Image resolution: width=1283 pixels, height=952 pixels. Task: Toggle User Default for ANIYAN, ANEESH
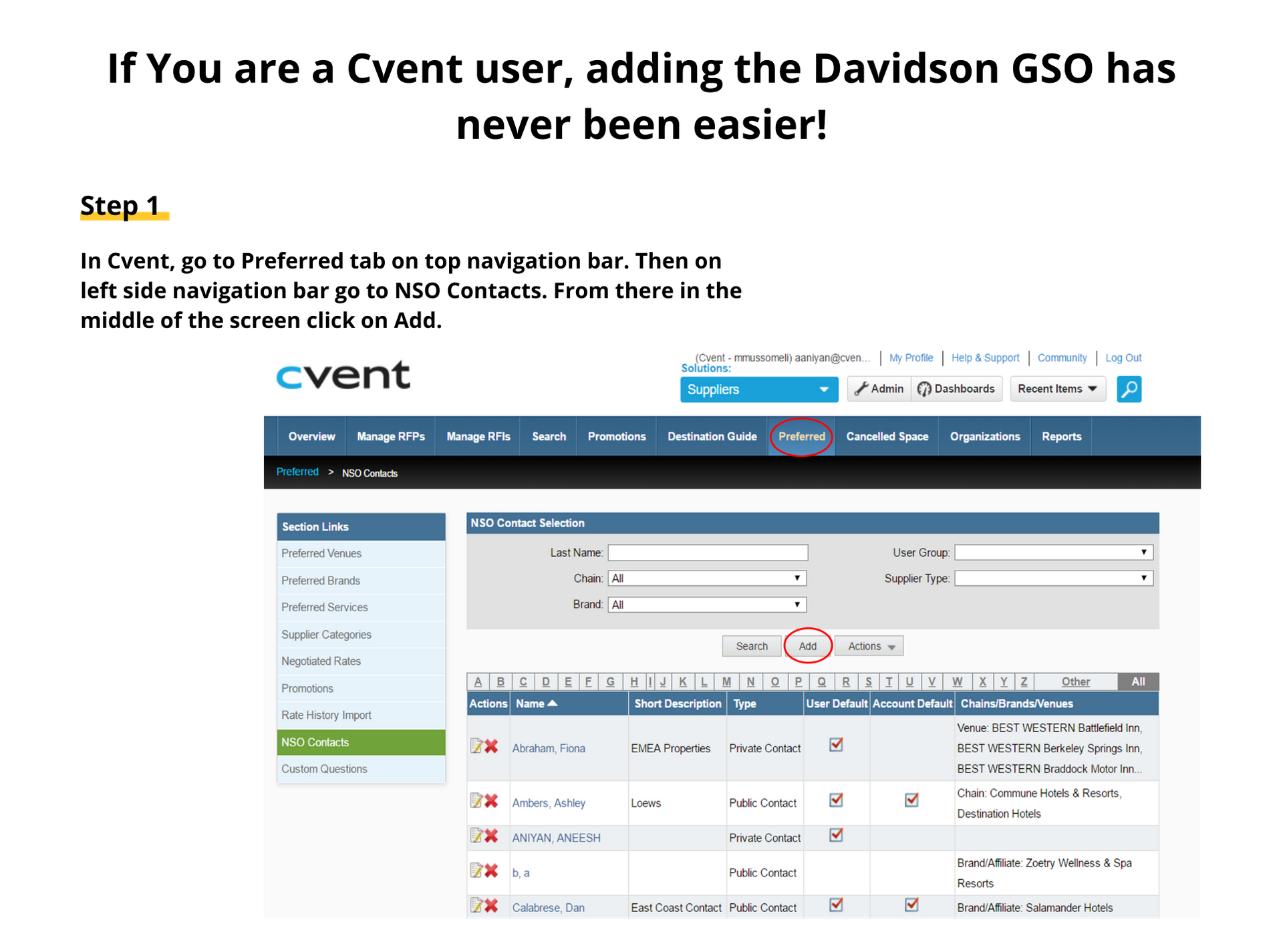click(x=836, y=834)
